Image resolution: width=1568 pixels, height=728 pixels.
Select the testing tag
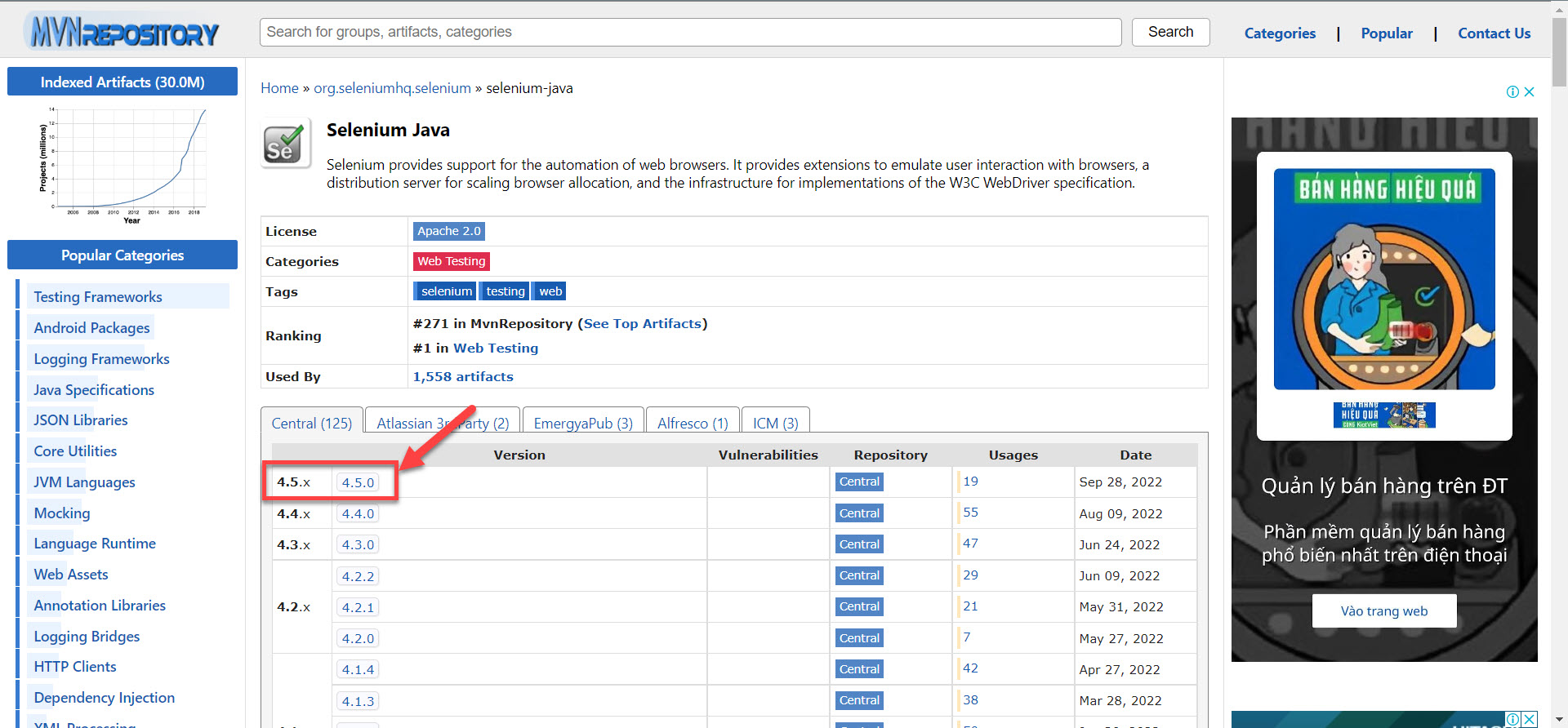click(506, 291)
